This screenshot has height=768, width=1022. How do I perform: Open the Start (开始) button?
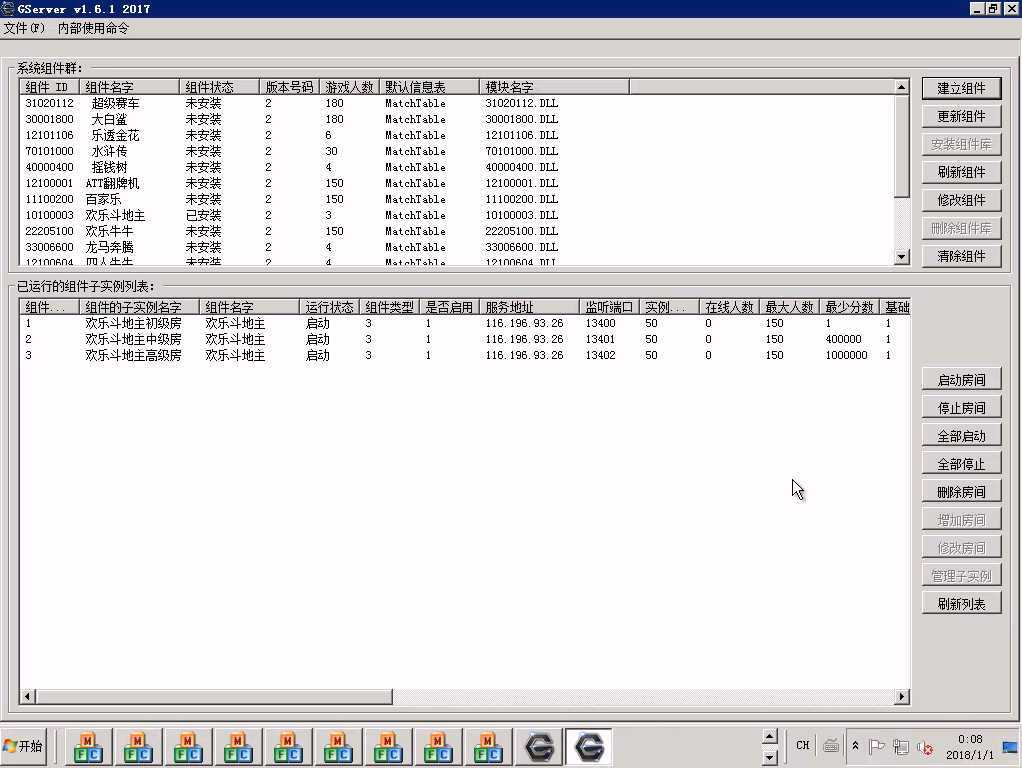click(24, 746)
